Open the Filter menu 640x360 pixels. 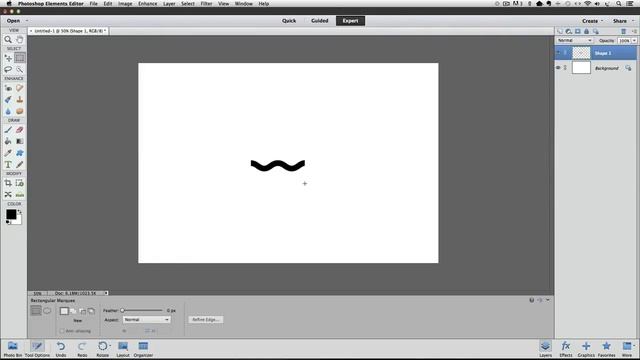click(x=206, y=4)
